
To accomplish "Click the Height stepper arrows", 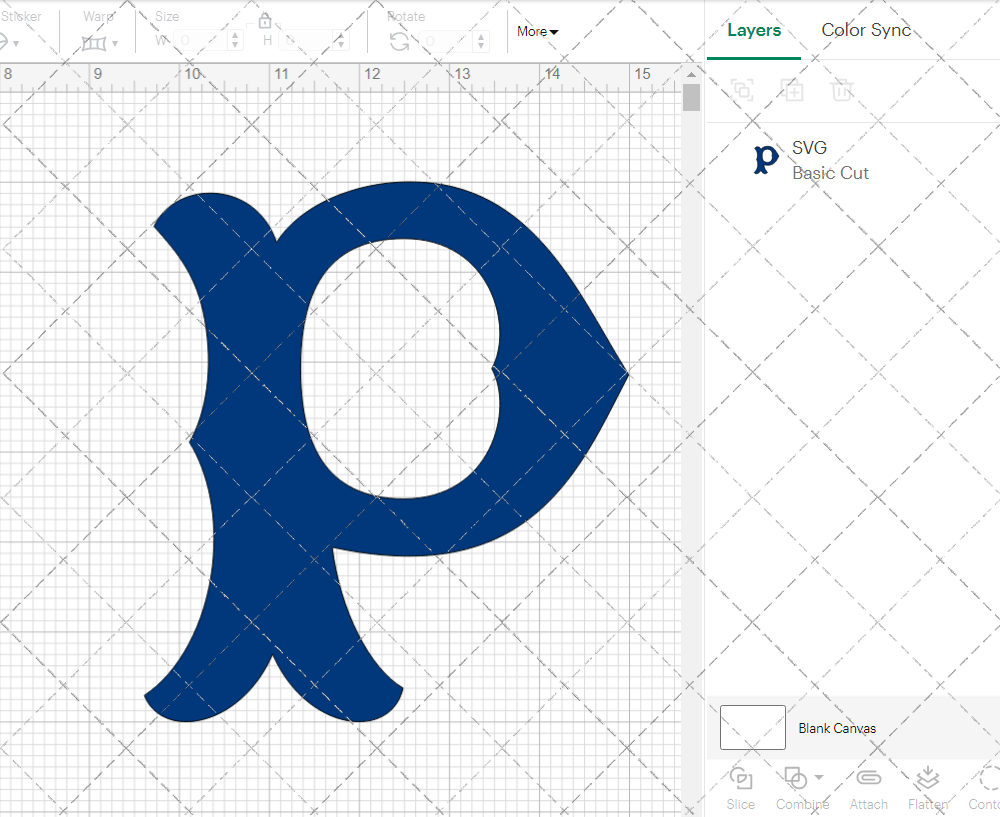I will (x=343, y=41).
